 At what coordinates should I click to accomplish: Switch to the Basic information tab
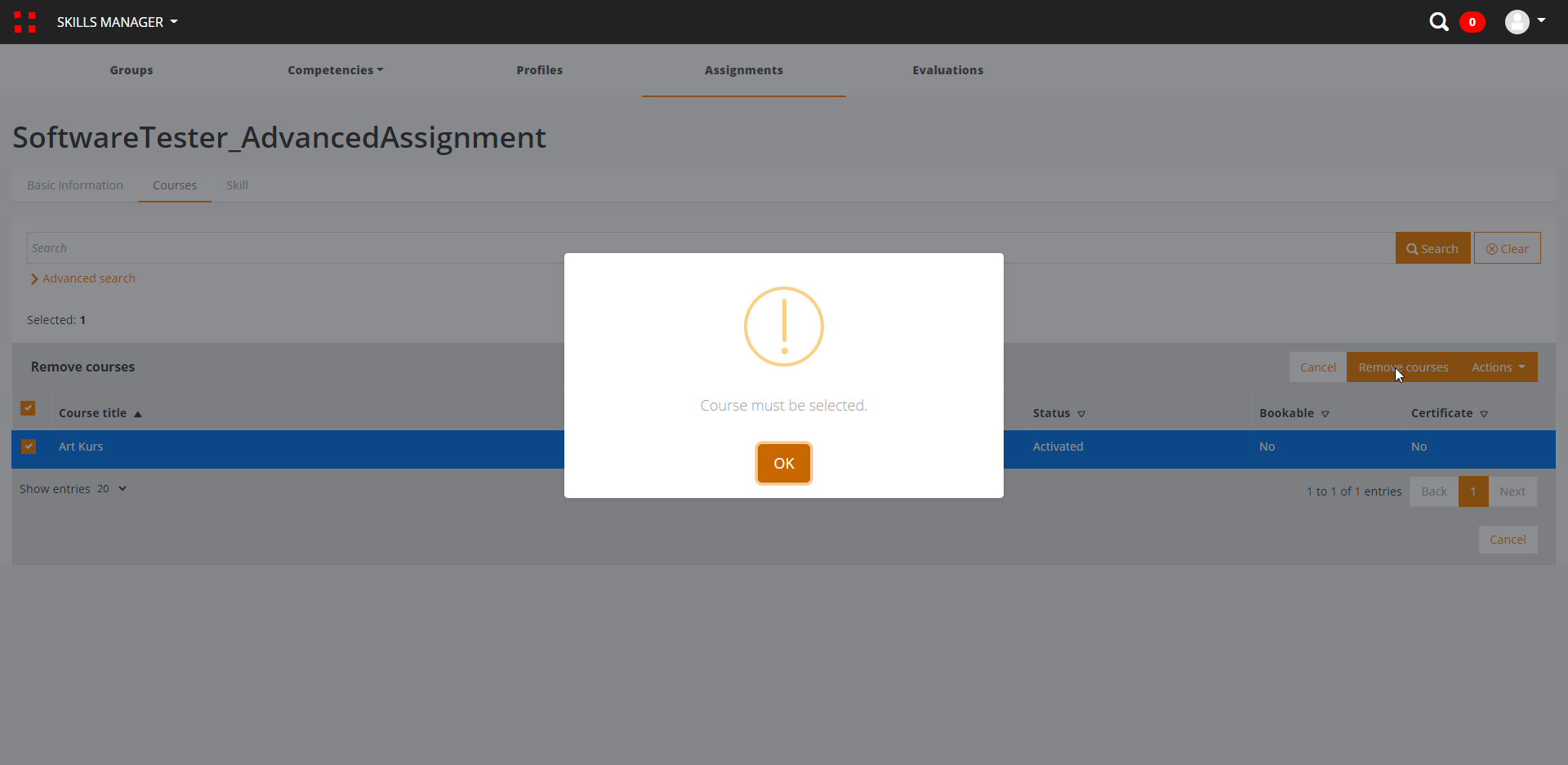coord(75,185)
